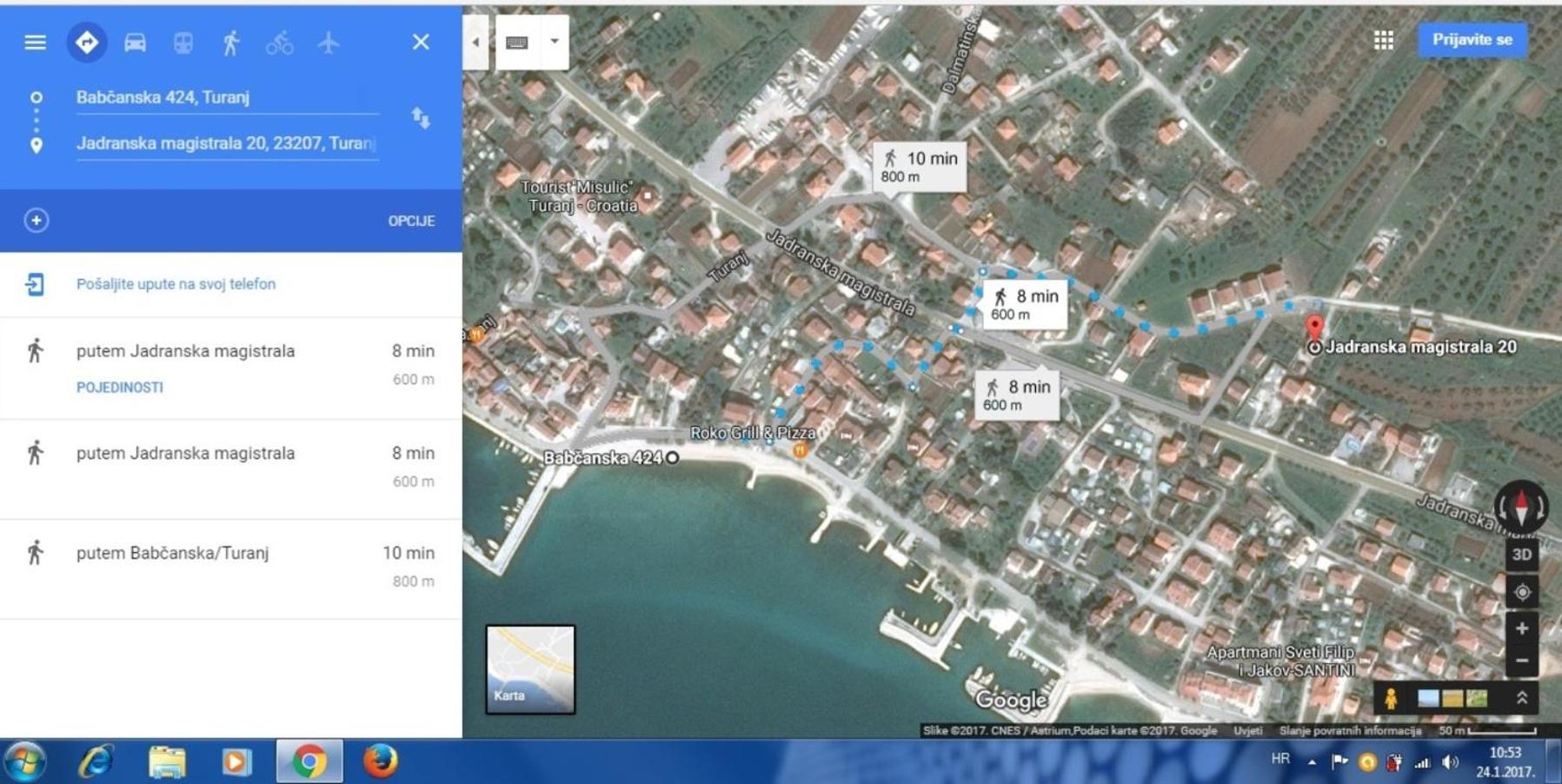Expand the imagery strip chevrons
The width and height of the screenshot is (1562, 784).
[x=1522, y=697]
